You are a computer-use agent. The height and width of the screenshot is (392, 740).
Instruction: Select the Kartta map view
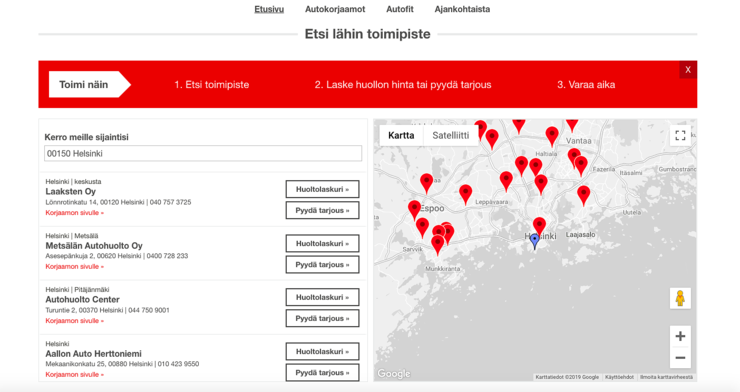click(x=401, y=135)
